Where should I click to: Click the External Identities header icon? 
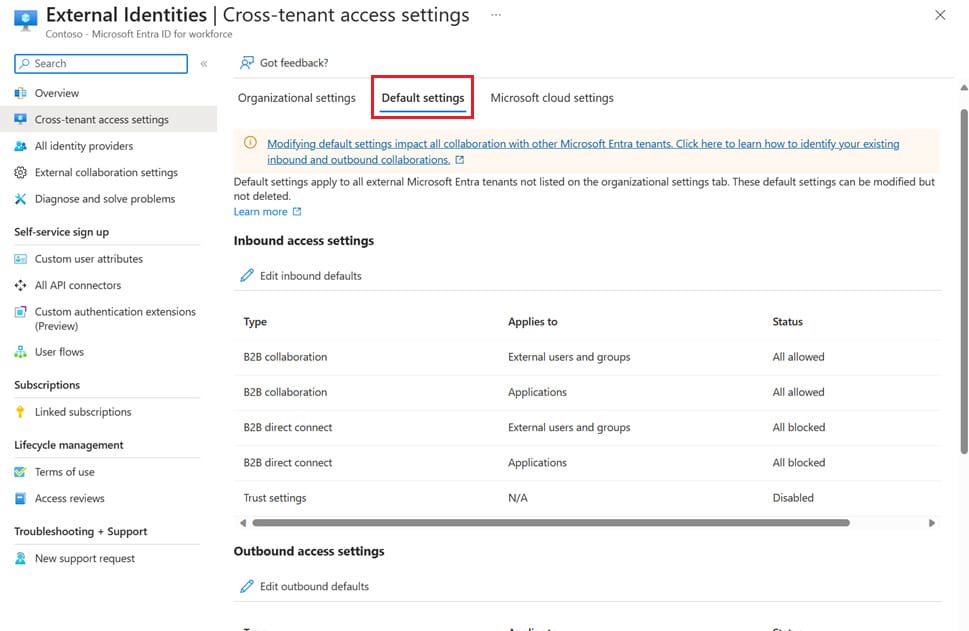(x=25, y=20)
